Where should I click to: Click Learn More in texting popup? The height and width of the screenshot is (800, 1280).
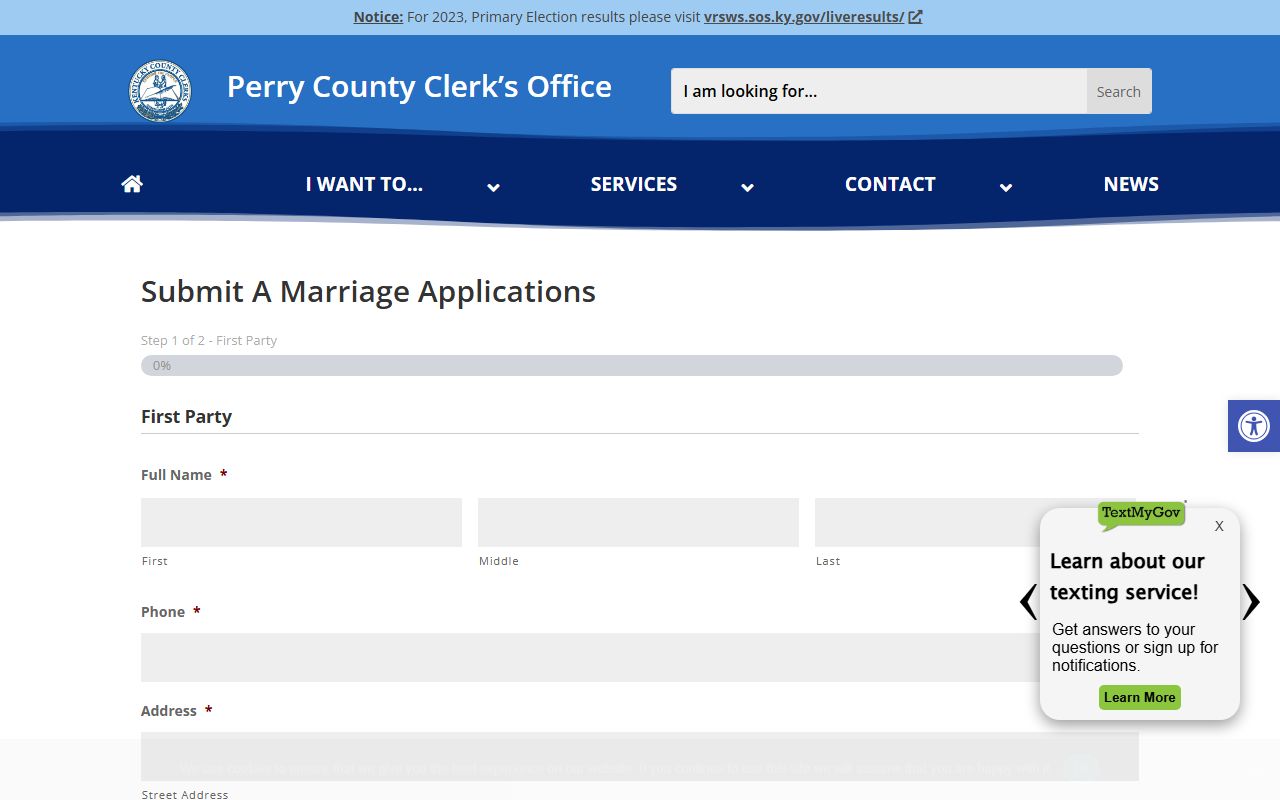click(x=1140, y=698)
